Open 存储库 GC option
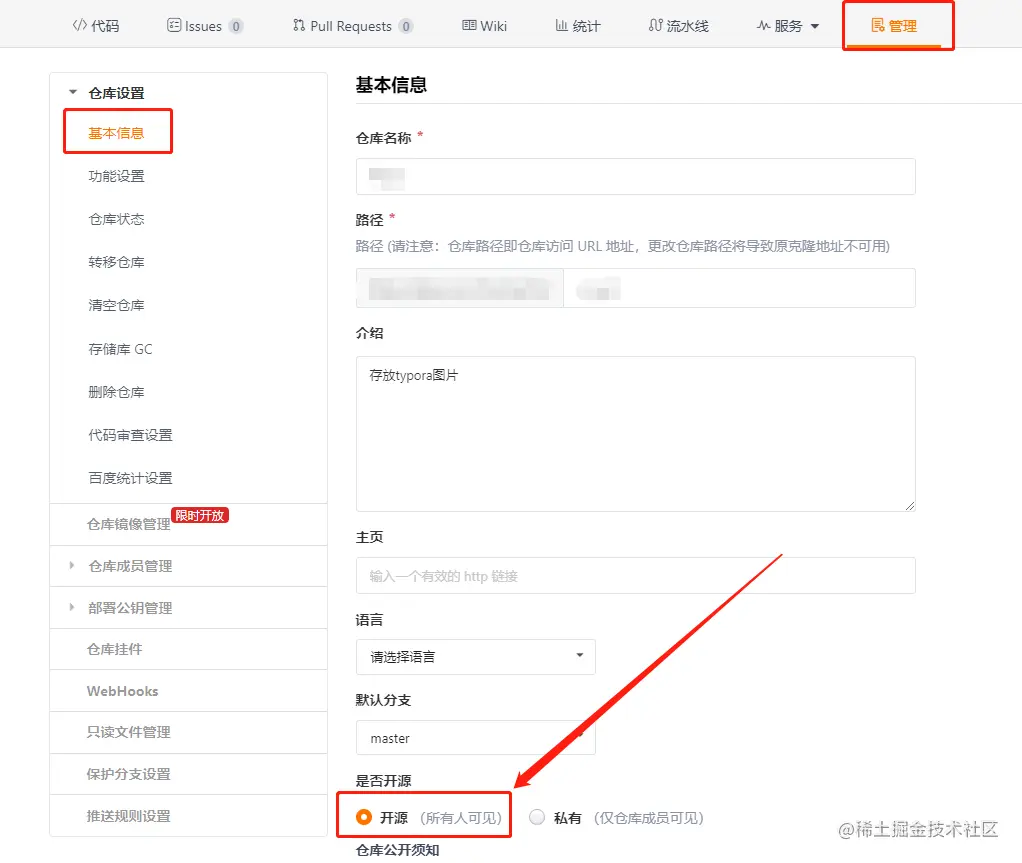The width and height of the screenshot is (1022, 863). coord(120,349)
